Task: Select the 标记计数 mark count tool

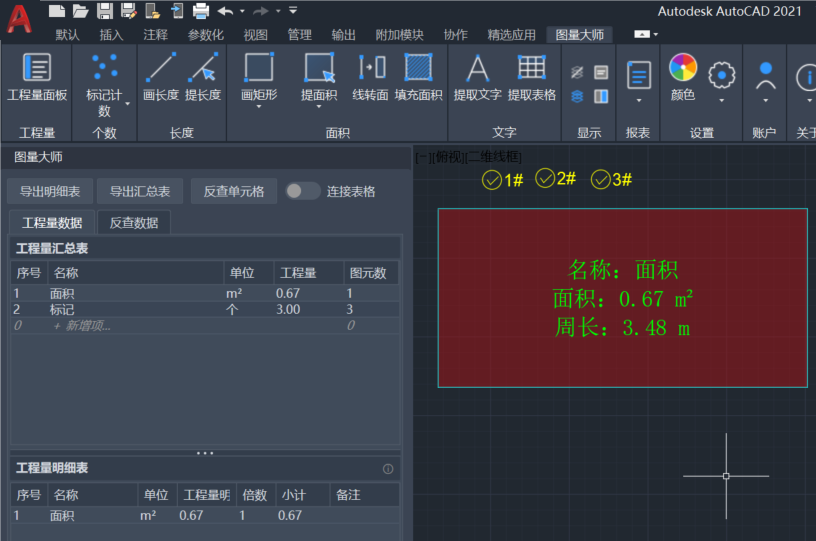Action: click(105, 85)
